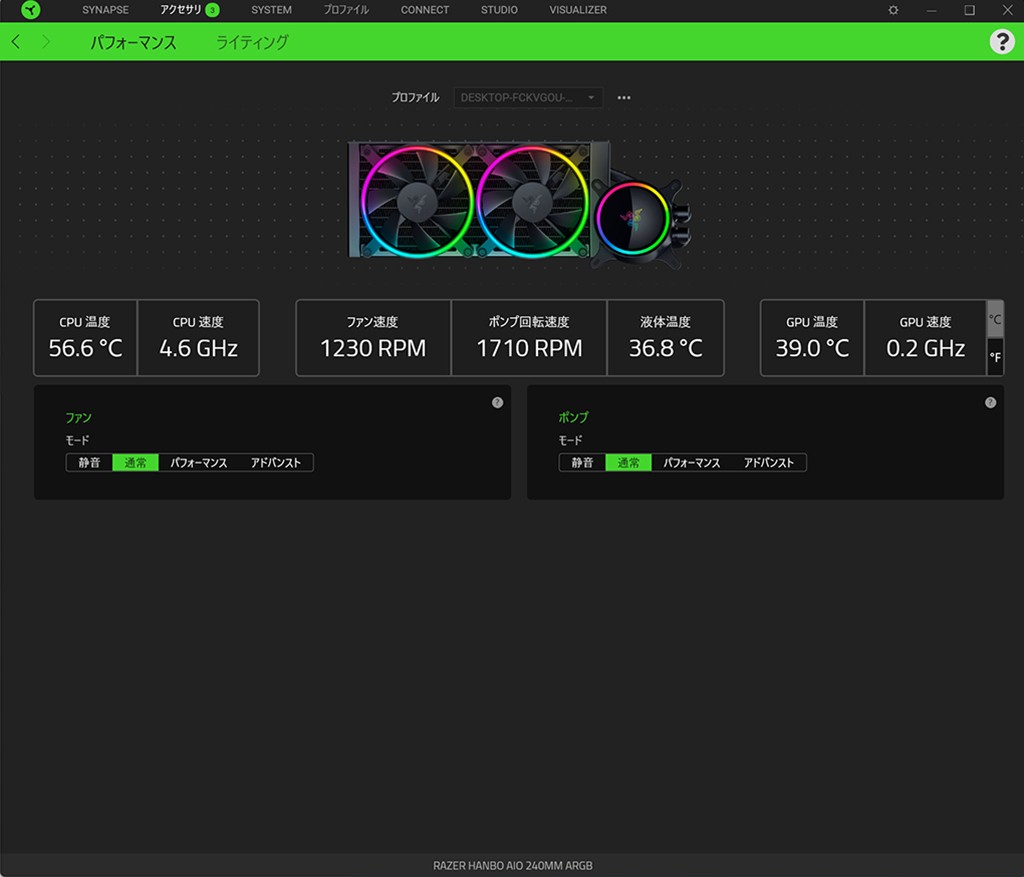Set fan mode to 静音

coord(89,463)
